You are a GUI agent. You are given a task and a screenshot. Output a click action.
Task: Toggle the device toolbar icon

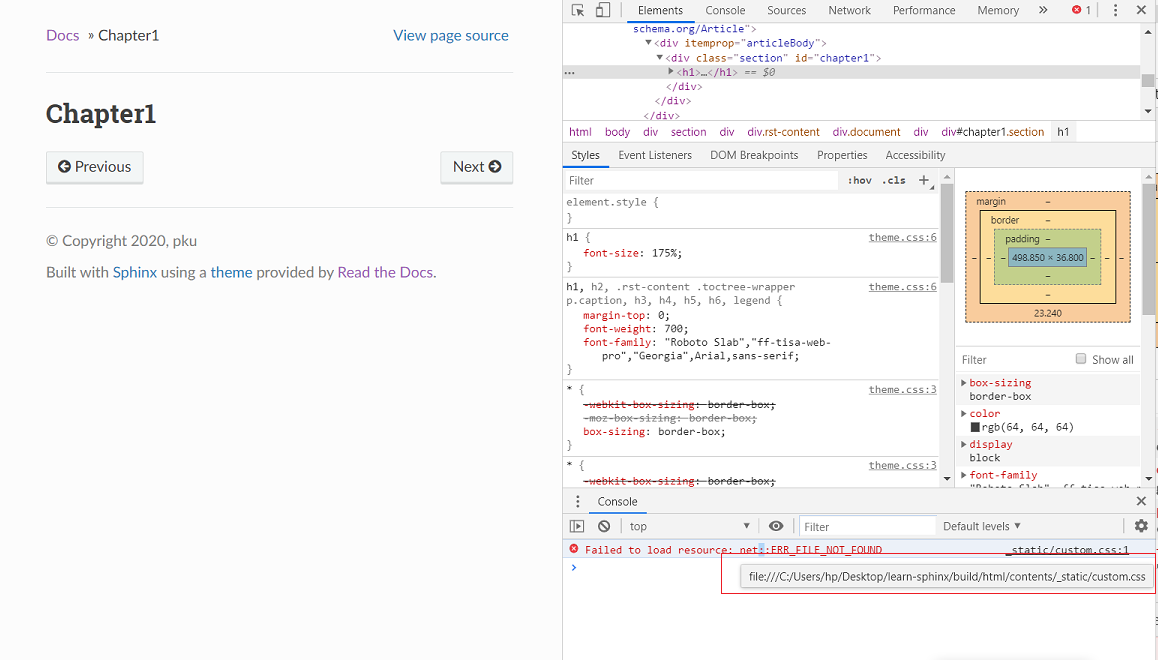point(603,10)
